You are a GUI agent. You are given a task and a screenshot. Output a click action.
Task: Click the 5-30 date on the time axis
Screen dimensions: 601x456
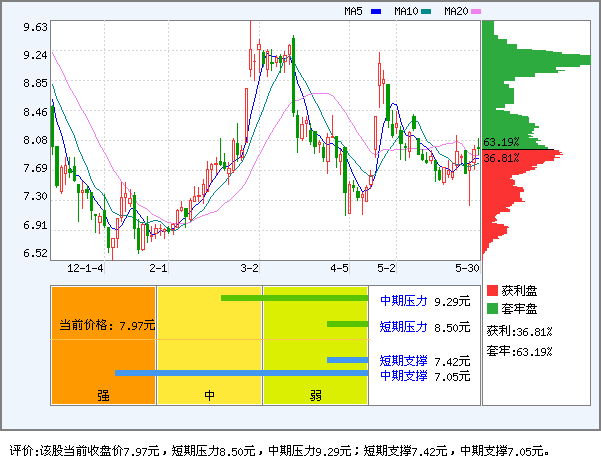point(467,269)
